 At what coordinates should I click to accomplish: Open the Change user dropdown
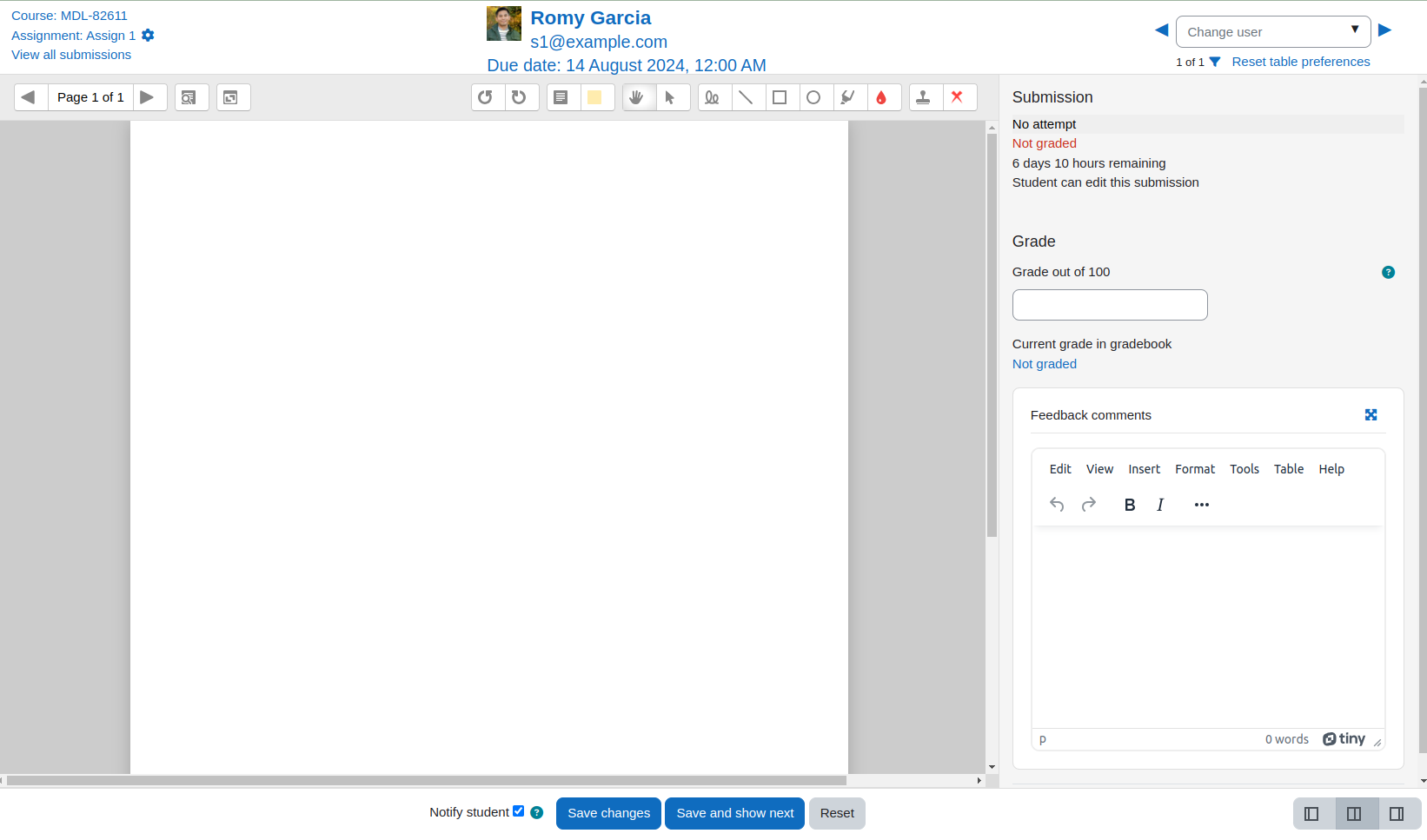[x=1273, y=32]
